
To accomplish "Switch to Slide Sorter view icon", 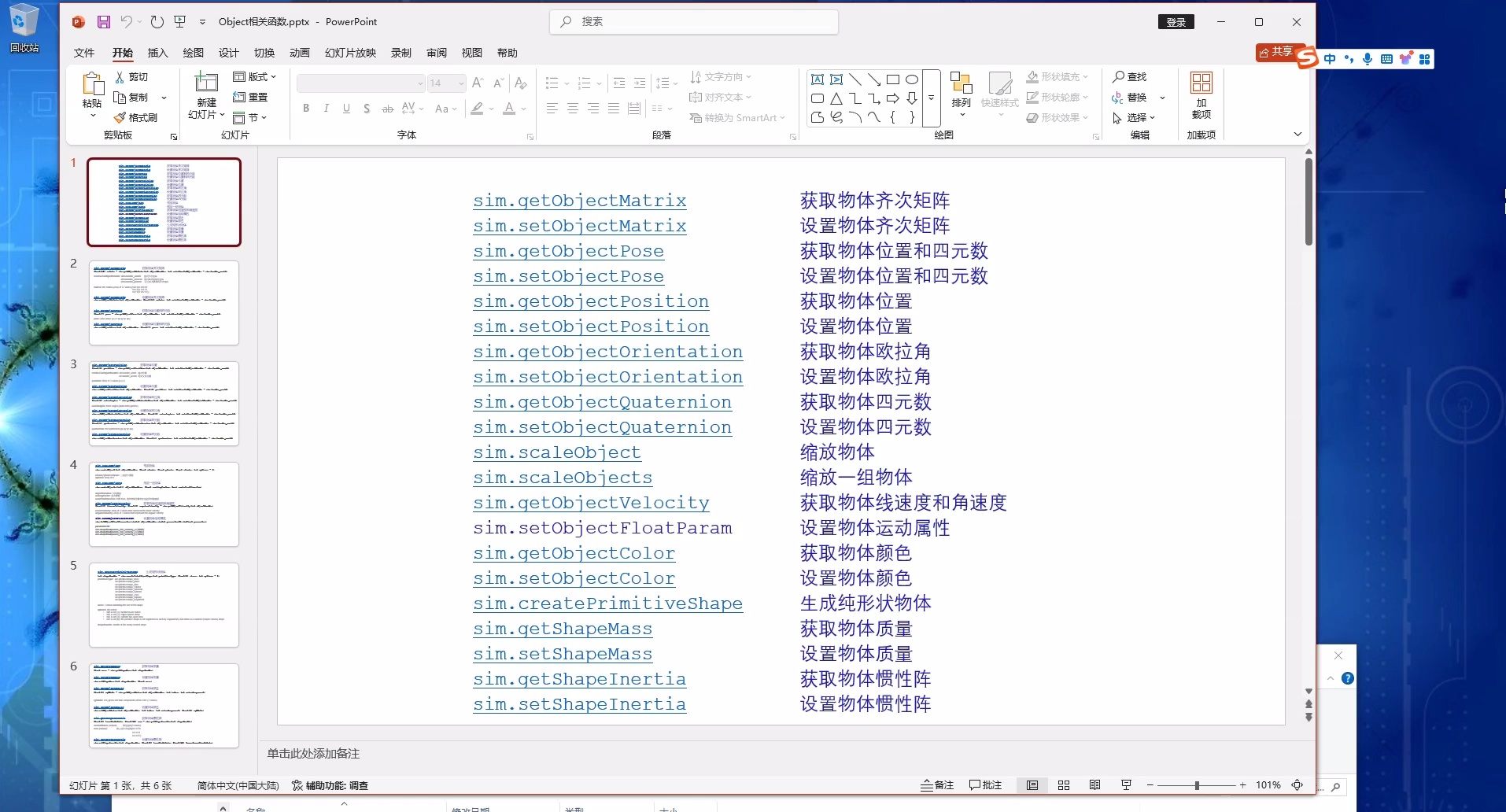I will 1064,785.
